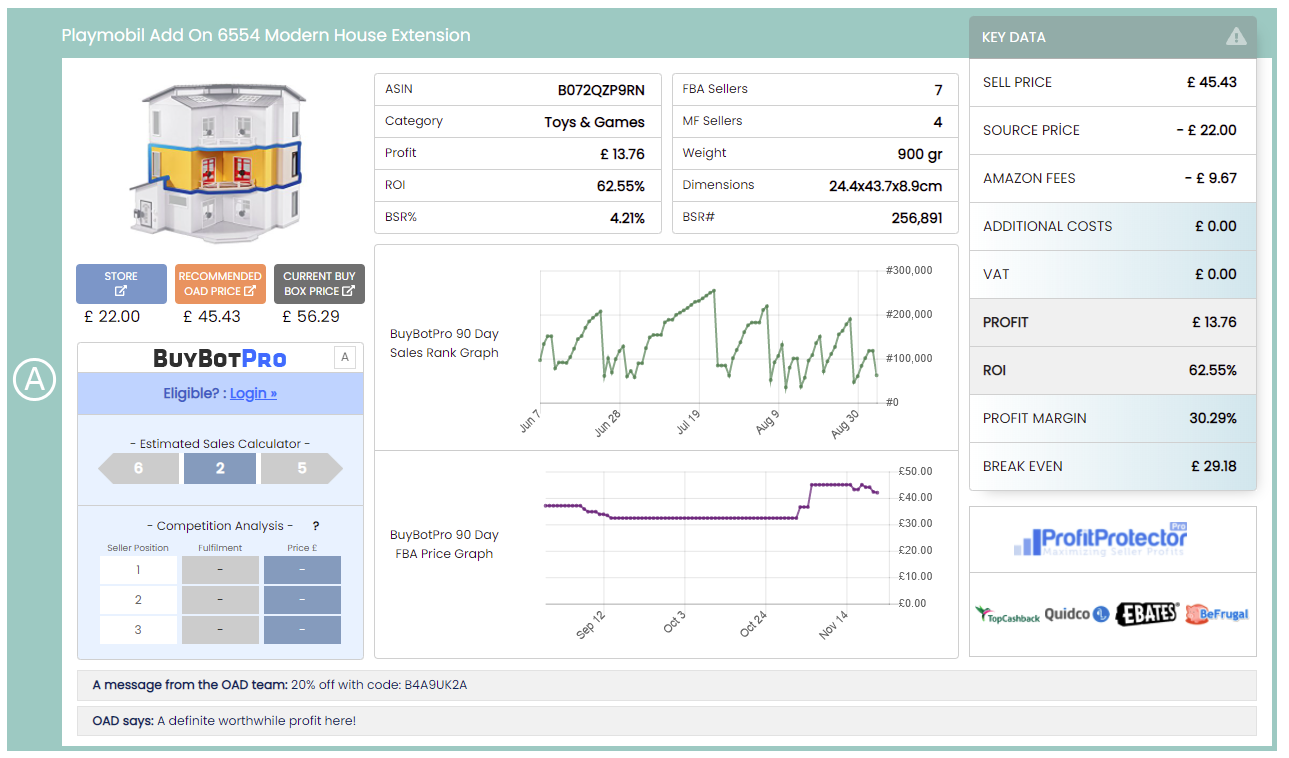Click the FBA Sellers count 7
The width and height of the screenshot is (1289, 758).
click(x=938, y=90)
